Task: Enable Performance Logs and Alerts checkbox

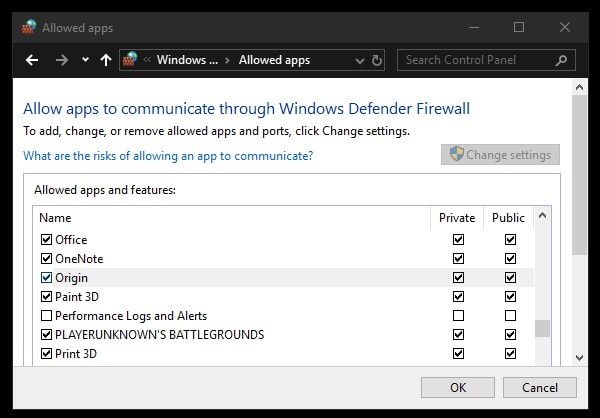Action: (x=46, y=316)
